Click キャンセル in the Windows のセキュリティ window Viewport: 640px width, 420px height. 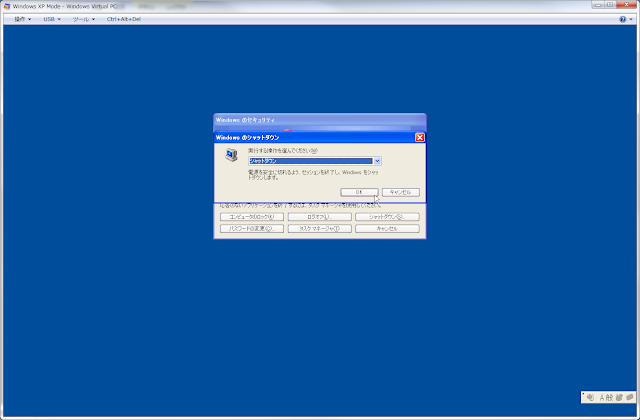(387, 229)
